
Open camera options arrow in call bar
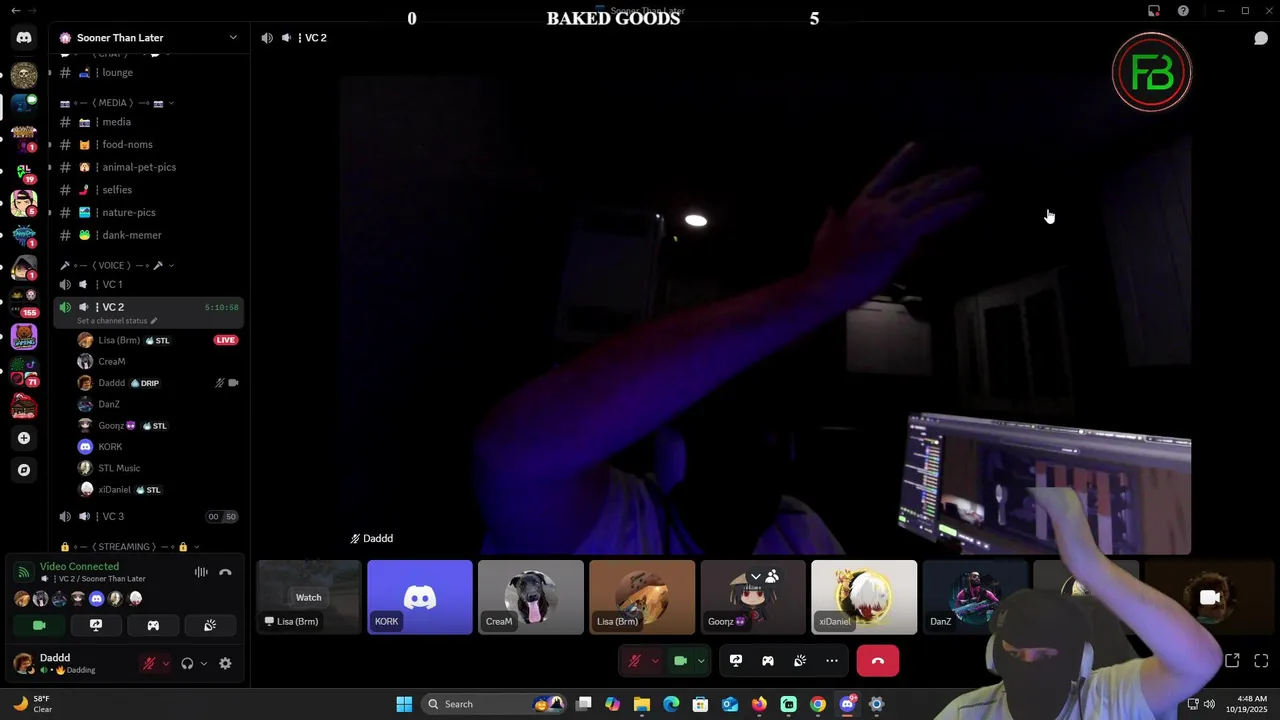point(701,661)
